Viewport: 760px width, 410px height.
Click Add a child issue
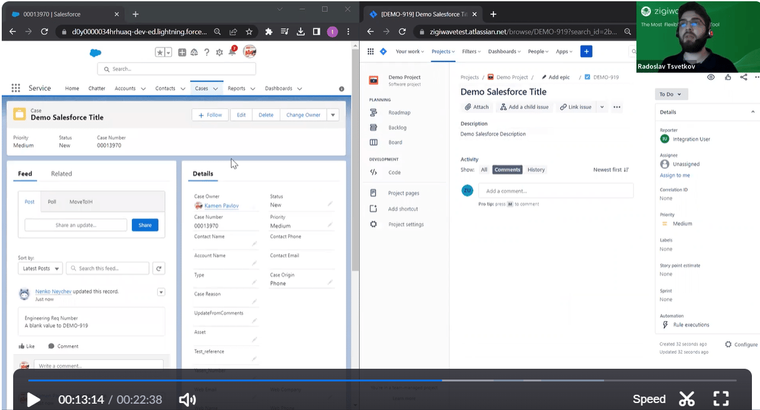524,107
